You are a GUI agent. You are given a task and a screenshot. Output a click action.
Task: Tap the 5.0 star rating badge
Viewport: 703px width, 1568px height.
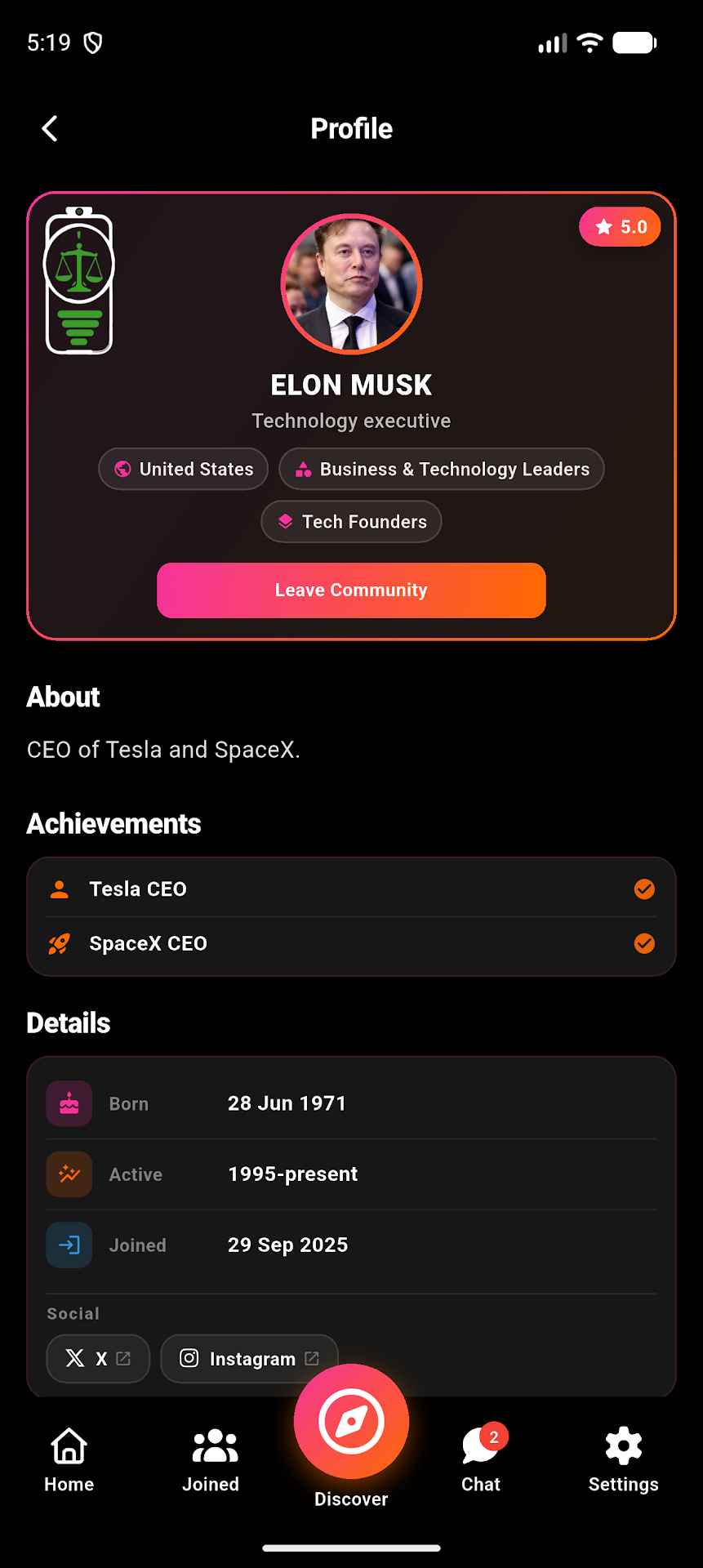[620, 227]
